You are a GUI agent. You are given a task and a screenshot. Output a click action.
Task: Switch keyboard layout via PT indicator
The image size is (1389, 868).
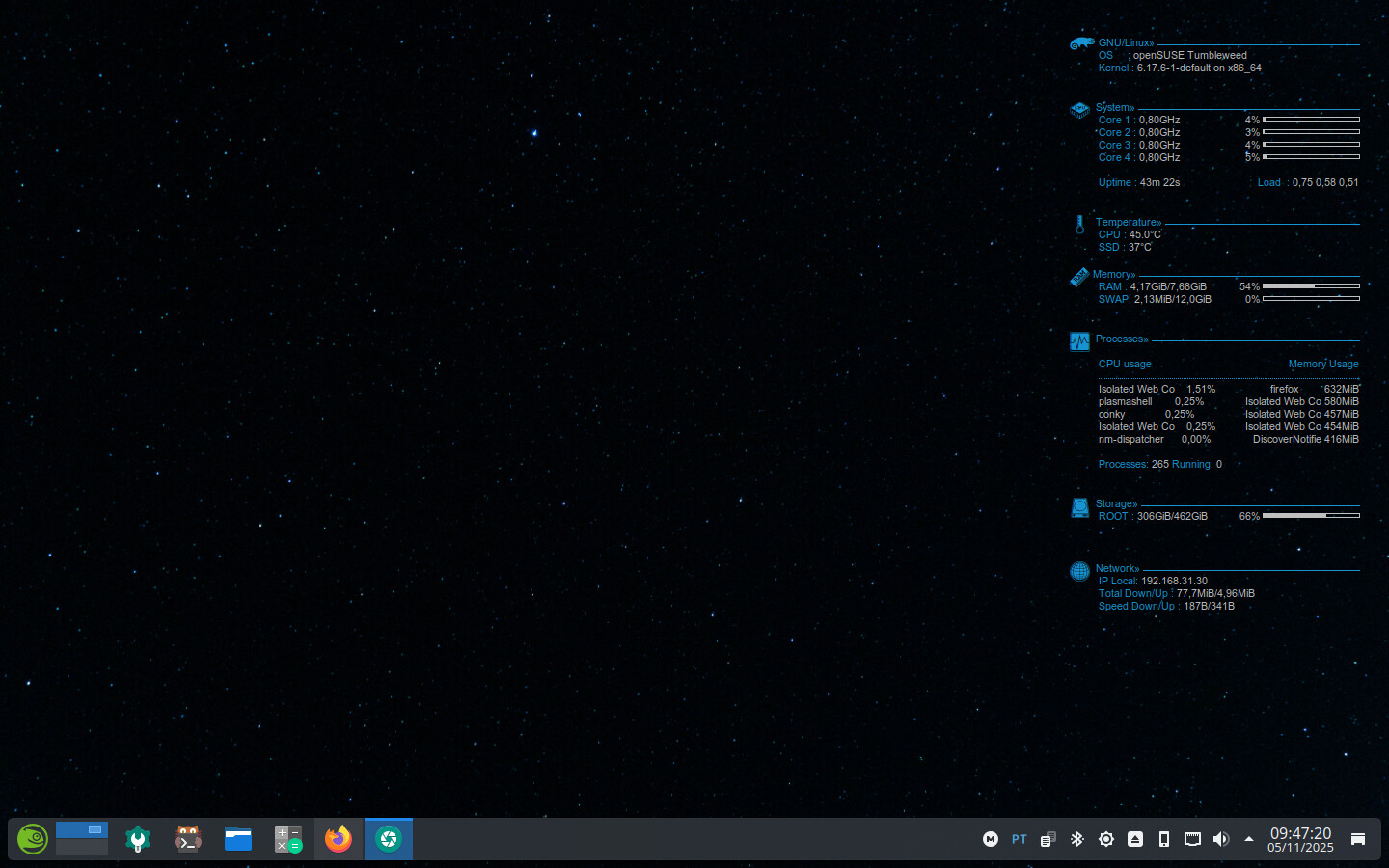pos(1020,839)
